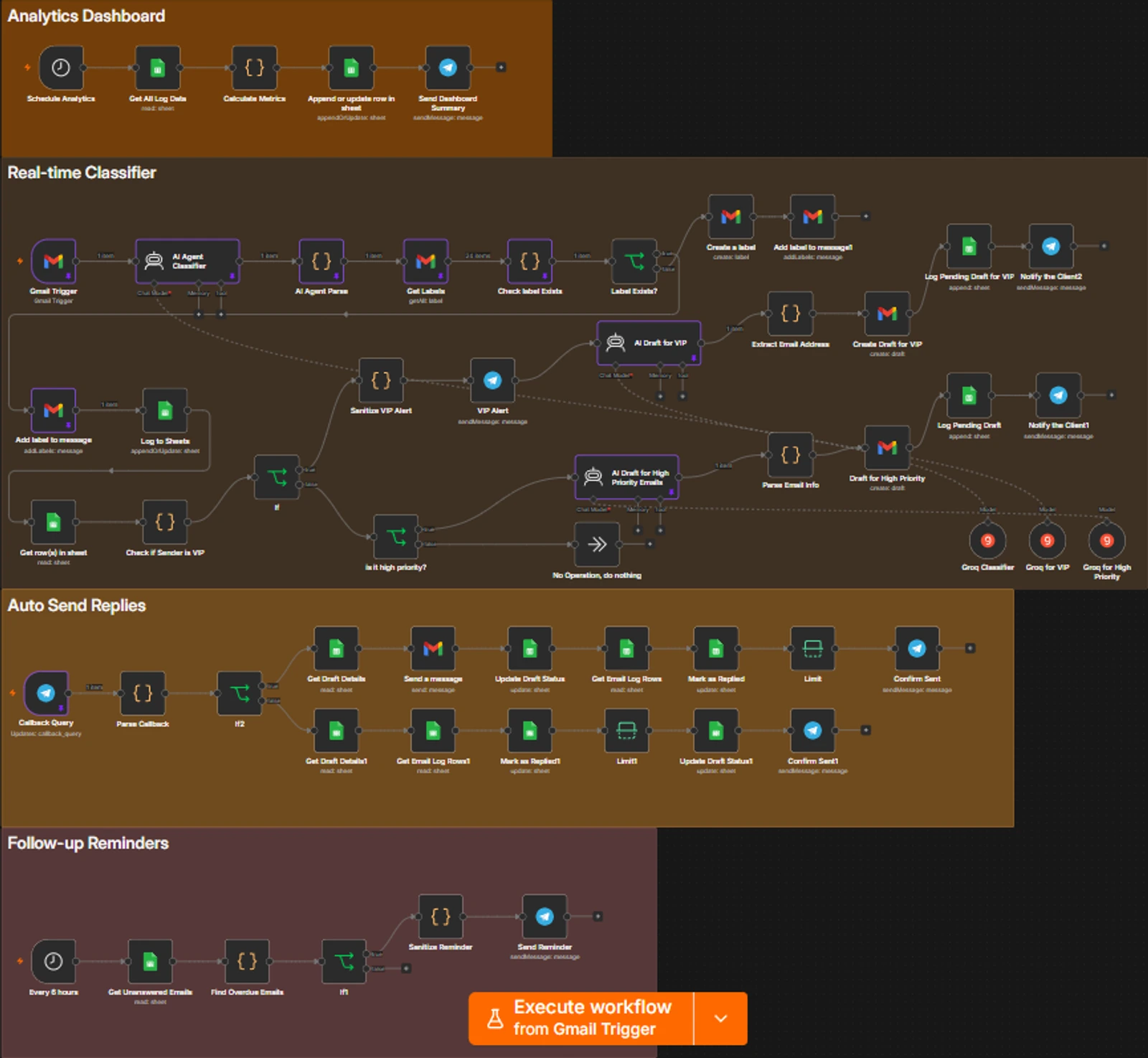
Task: Click the Mark as Replied sheet node
Action: click(x=716, y=649)
